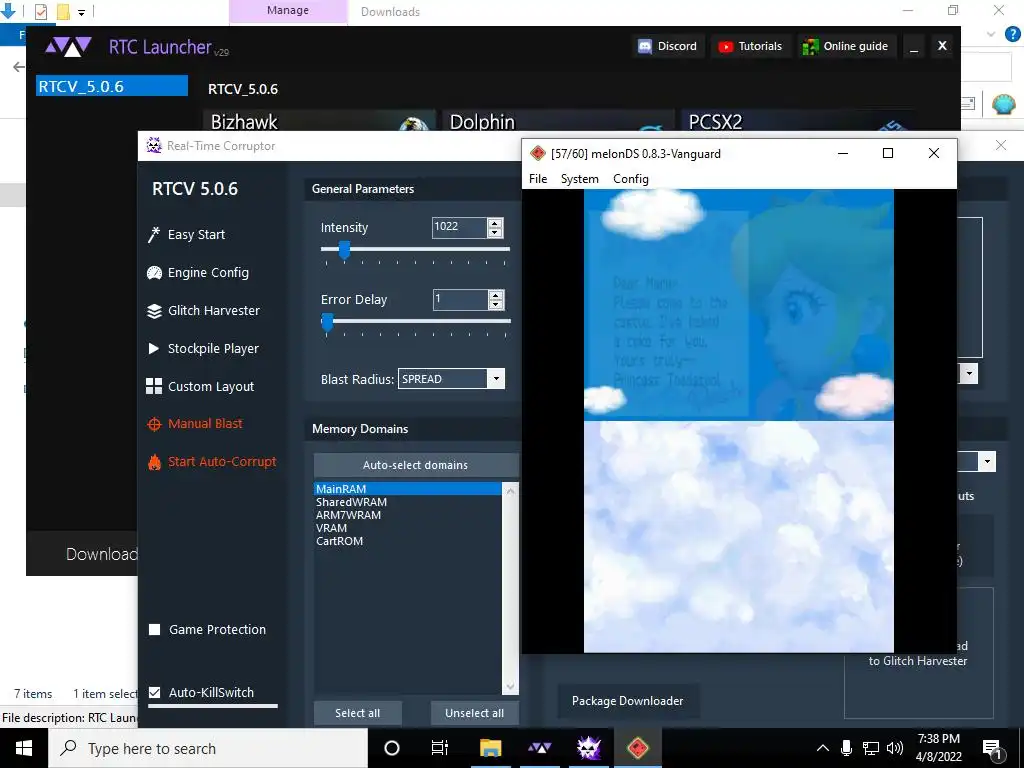Click the melonDS window title icon
The height and width of the screenshot is (768, 1024).
point(538,153)
